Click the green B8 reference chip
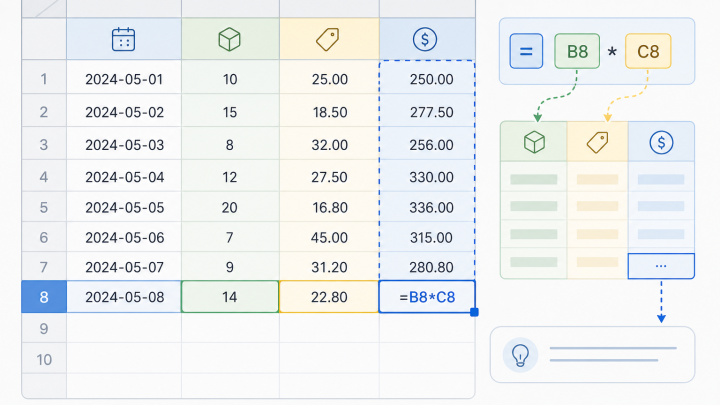 pos(577,51)
